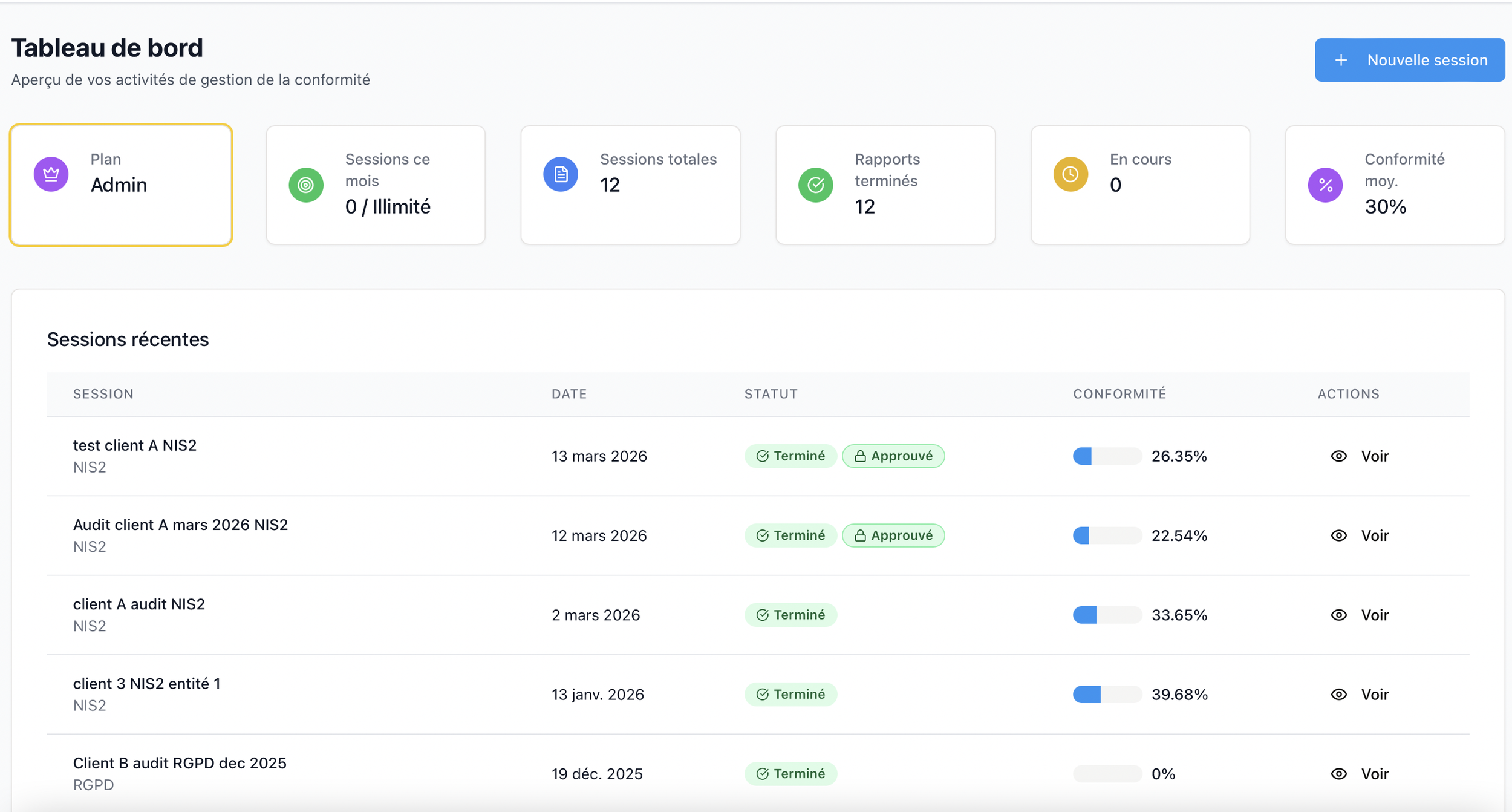This screenshot has width=1512, height=812.
Task: Click the purple percent Conformité moy. icon
Action: coord(1325,185)
